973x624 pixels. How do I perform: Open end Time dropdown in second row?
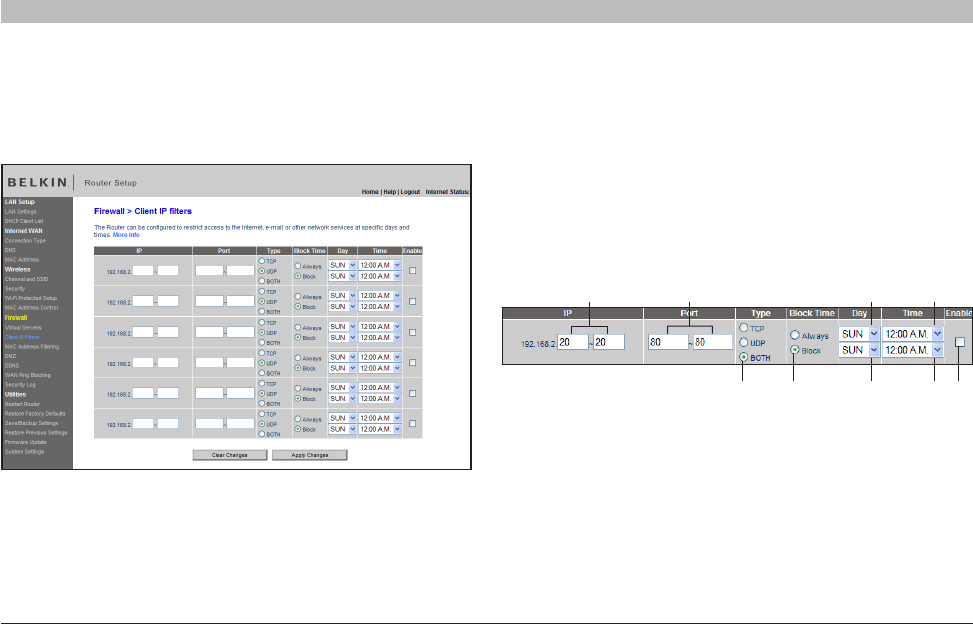click(380, 306)
